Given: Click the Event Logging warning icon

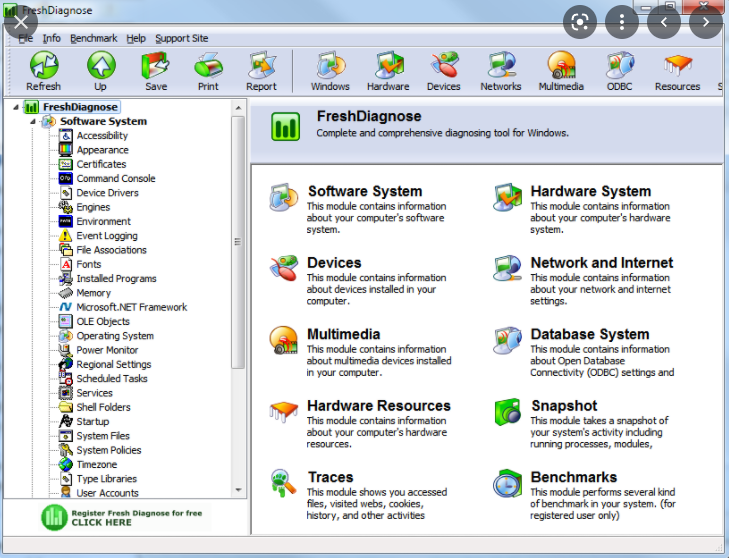Looking at the screenshot, I should 66,236.
